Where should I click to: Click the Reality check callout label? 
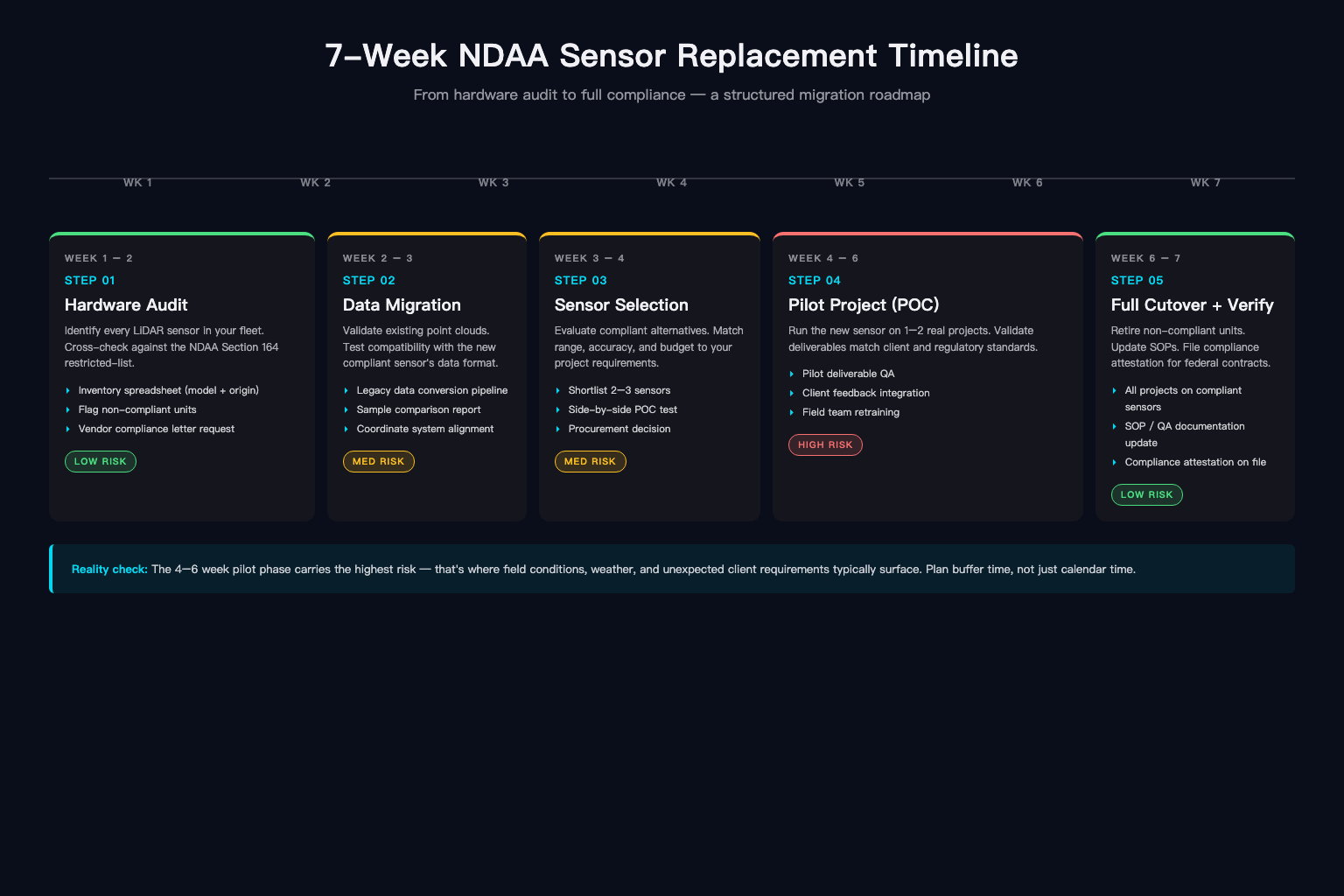tap(109, 569)
